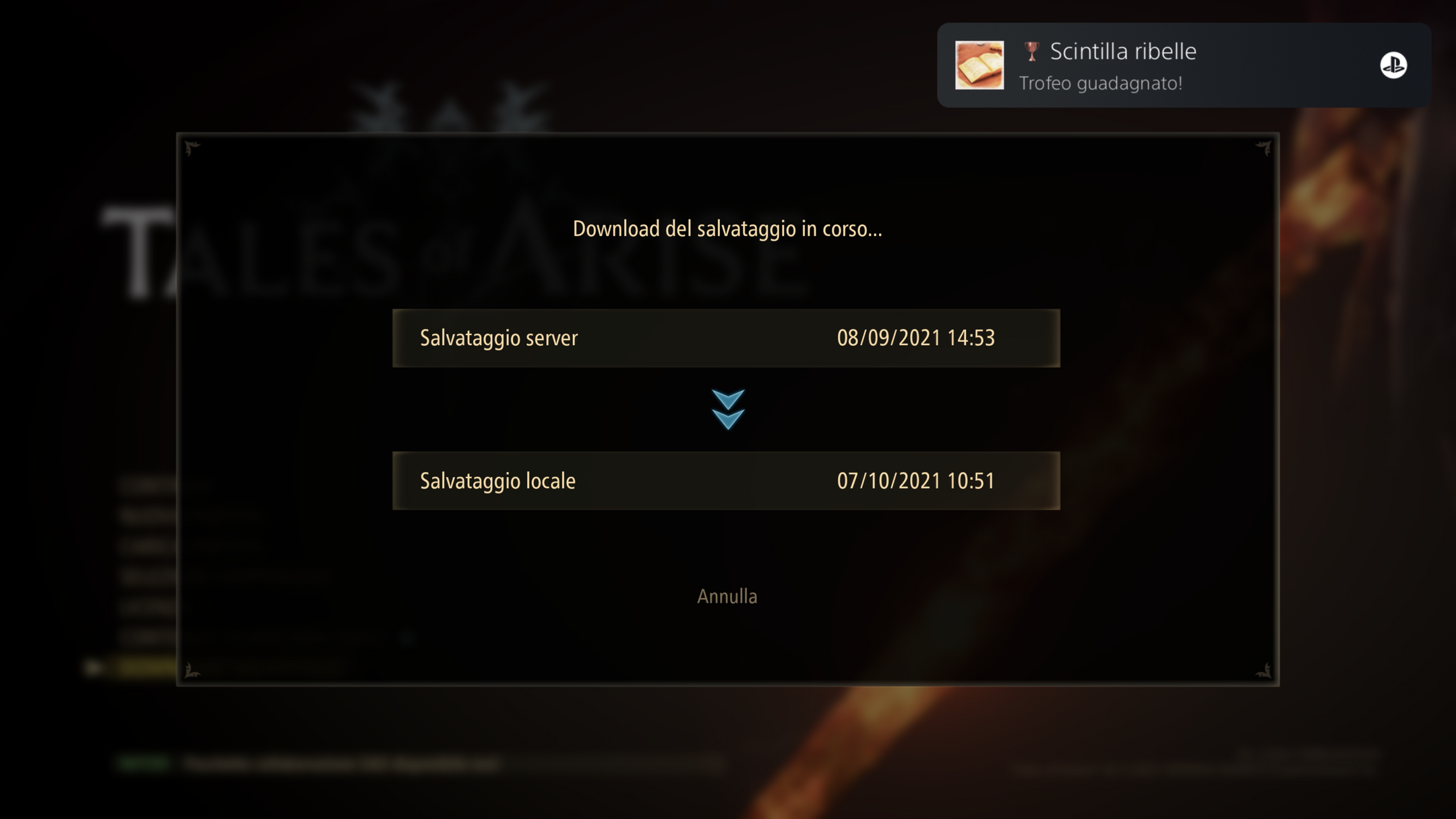Click the trophy cup icon in notification
This screenshot has width=1456, height=819.
click(x=1031, y=51)
